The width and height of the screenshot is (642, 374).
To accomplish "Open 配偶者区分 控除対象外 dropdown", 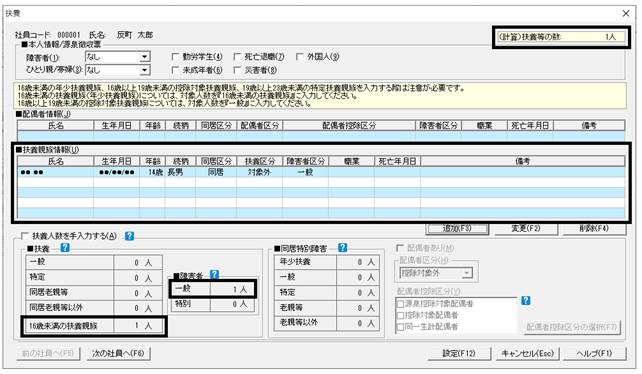I will pos(467,273).
